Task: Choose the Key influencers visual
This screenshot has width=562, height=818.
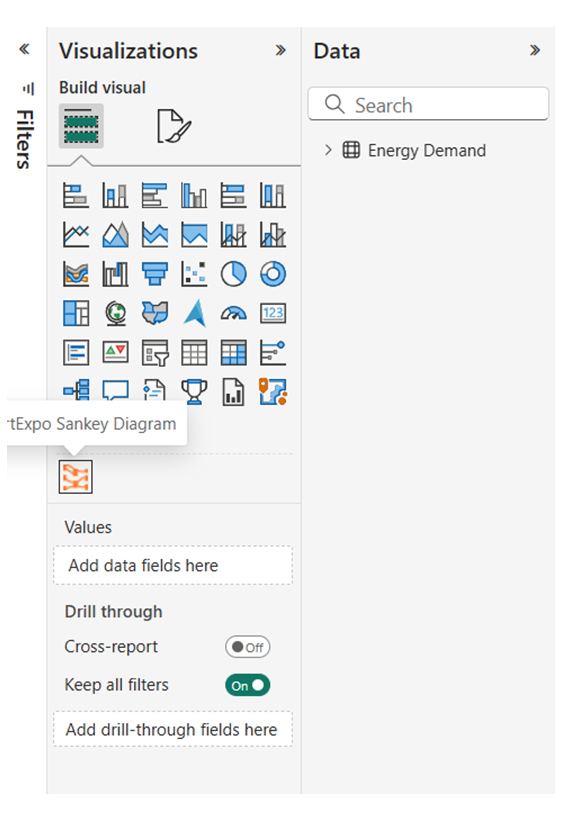Action: tap(273, 353)
